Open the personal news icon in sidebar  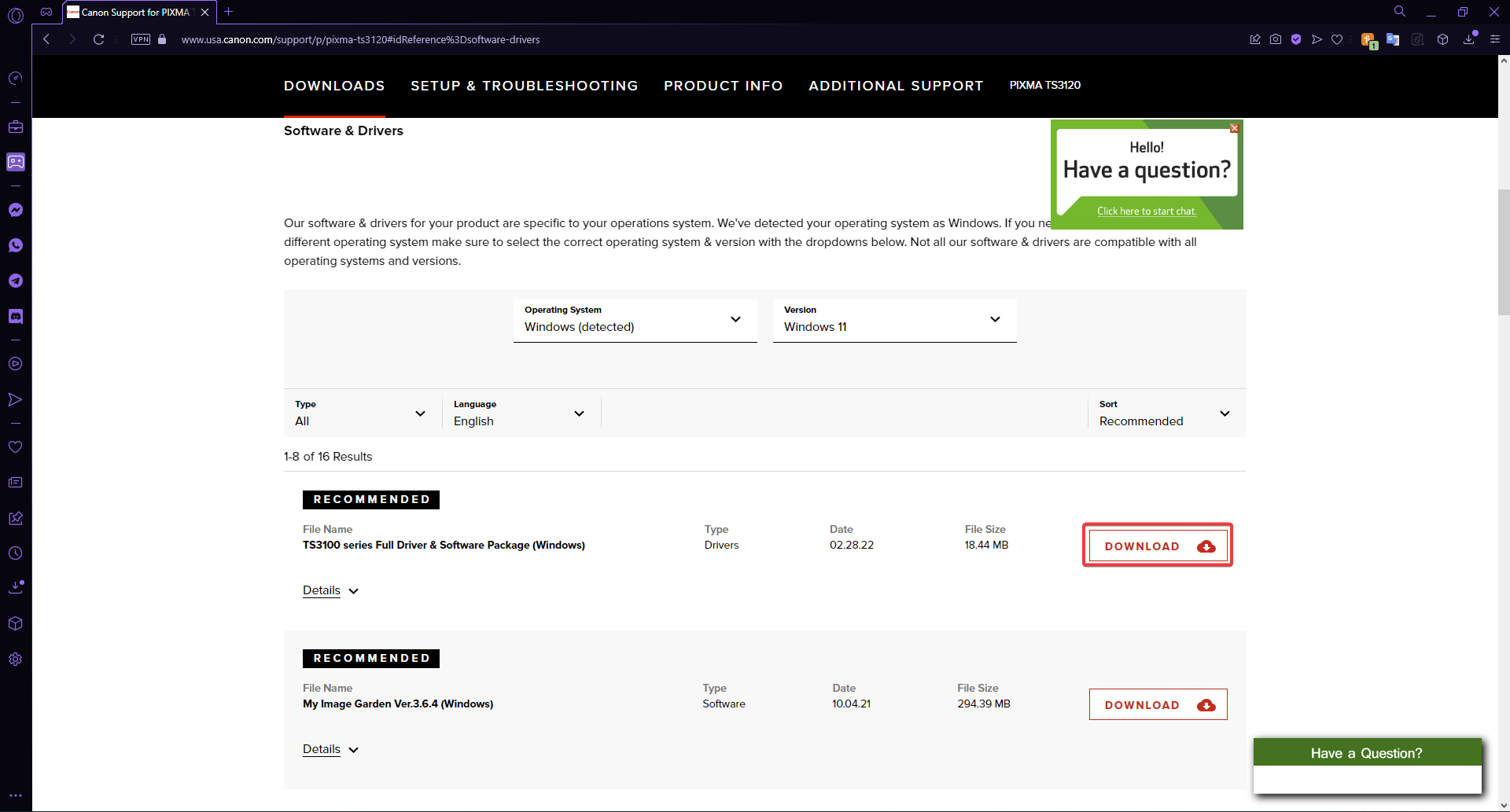(16, 482)
